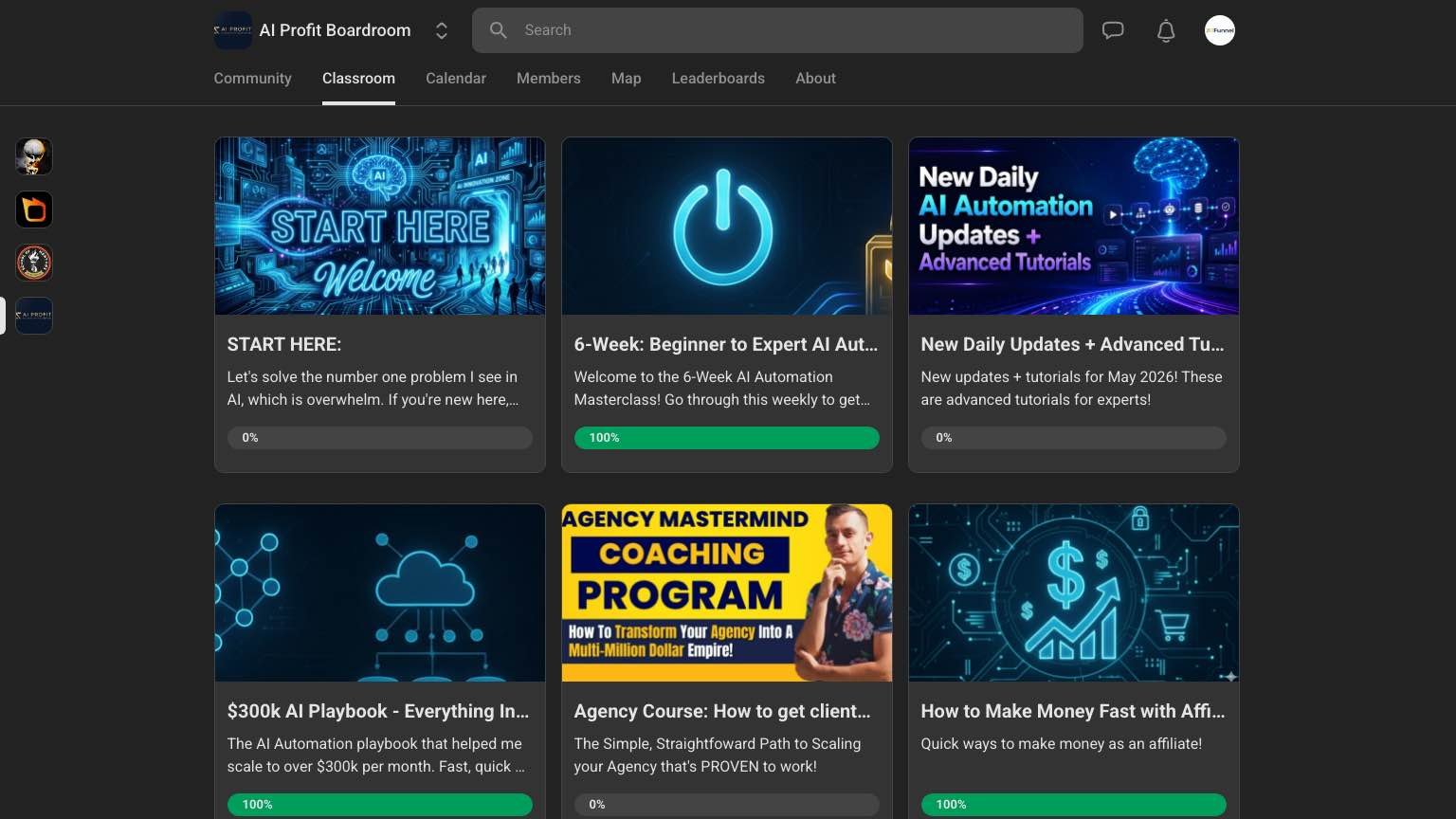Click "Let's solve the number one problem" description

373,389
